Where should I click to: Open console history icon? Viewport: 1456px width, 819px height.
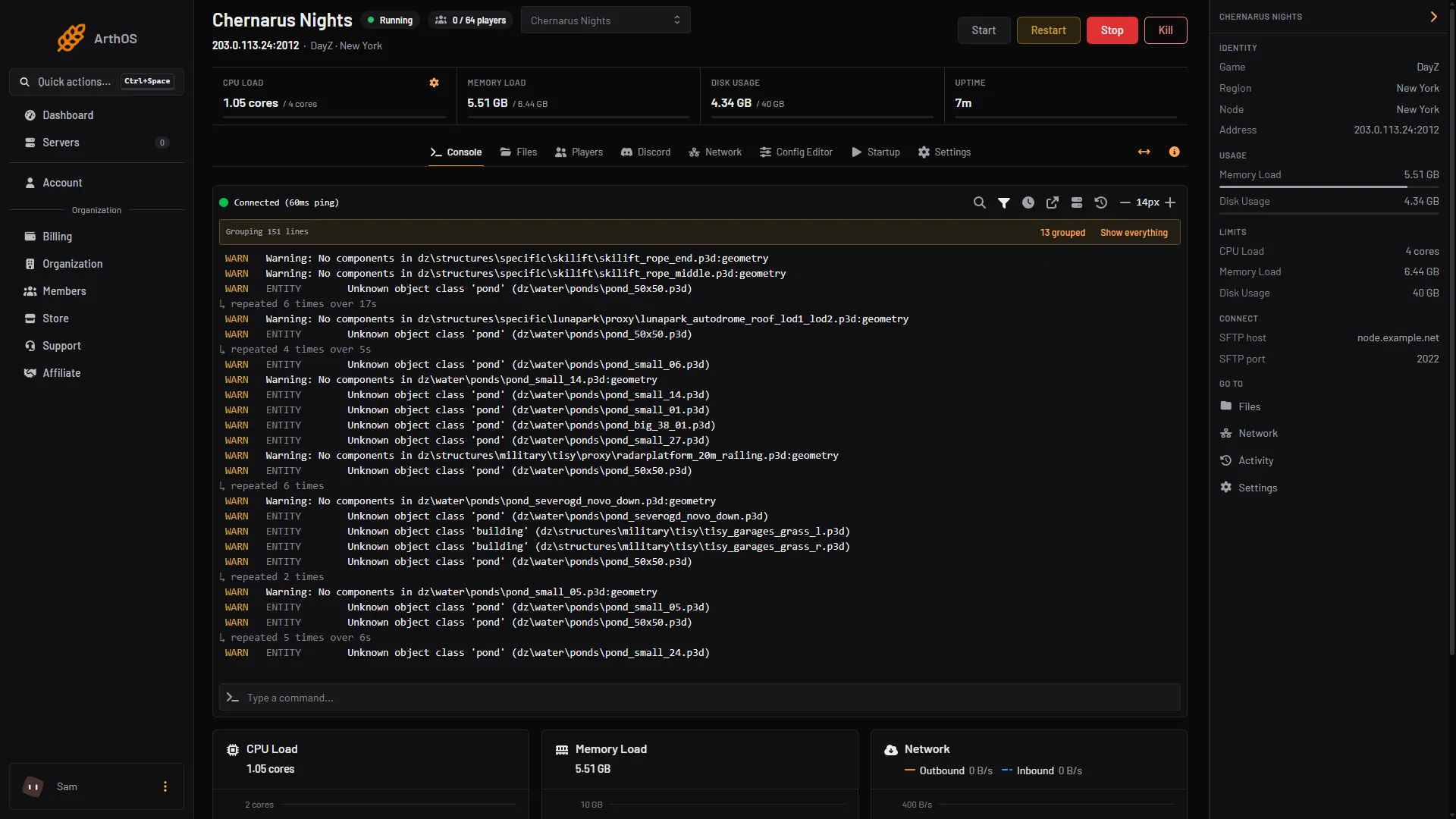pyautogui.click(x=1101, y=202)
